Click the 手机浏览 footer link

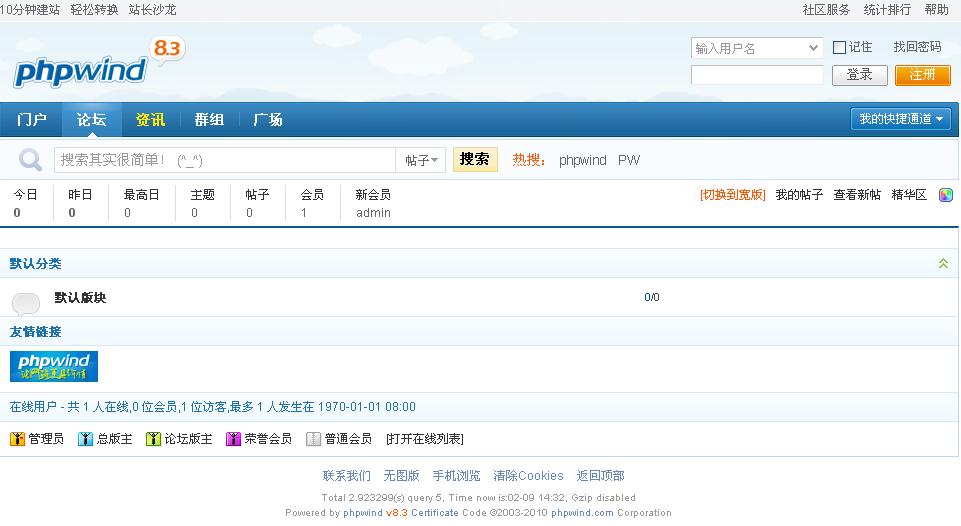coord(456,476)
